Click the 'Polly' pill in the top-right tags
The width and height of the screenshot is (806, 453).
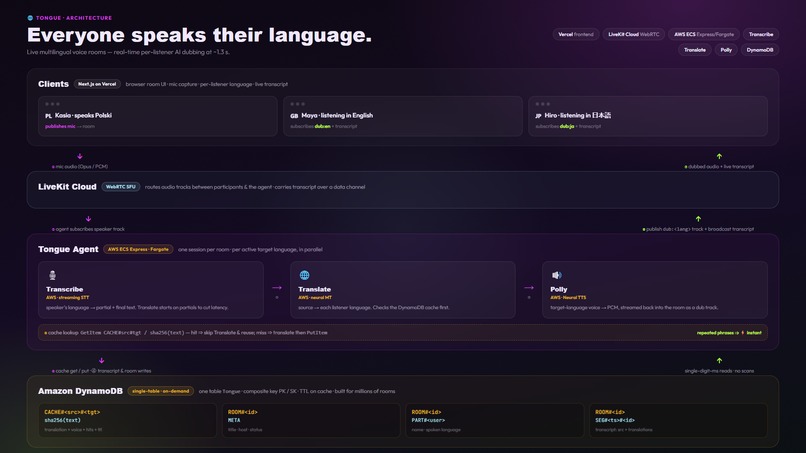click(726, 50)
